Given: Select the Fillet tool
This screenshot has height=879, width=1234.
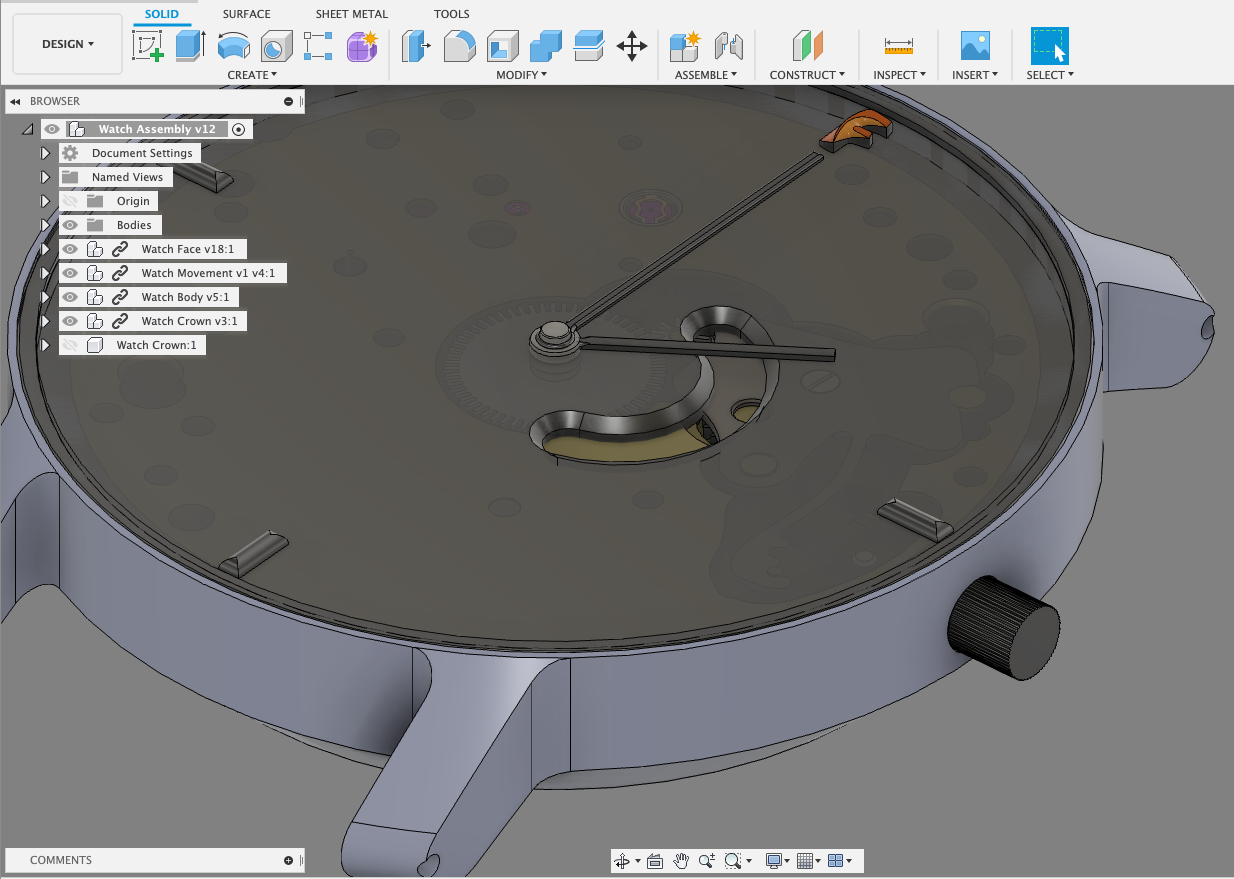Looking at the screenshot, I should [x=459, y=46].
